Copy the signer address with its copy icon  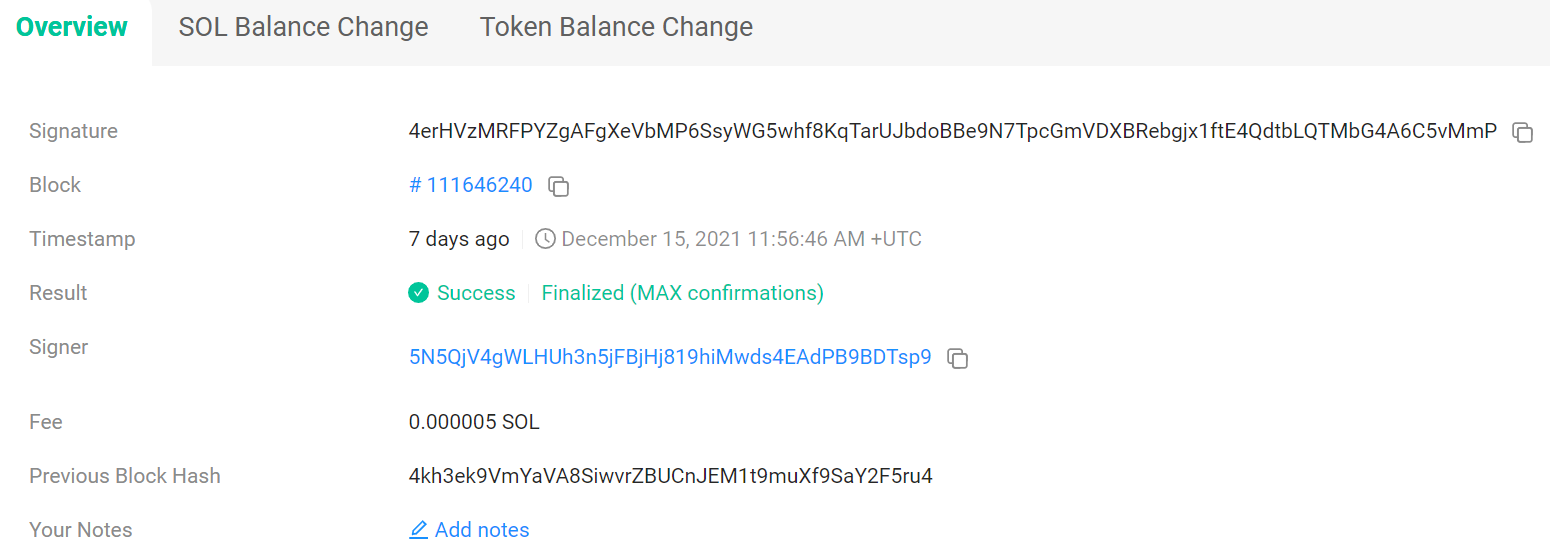pos(957,358)
